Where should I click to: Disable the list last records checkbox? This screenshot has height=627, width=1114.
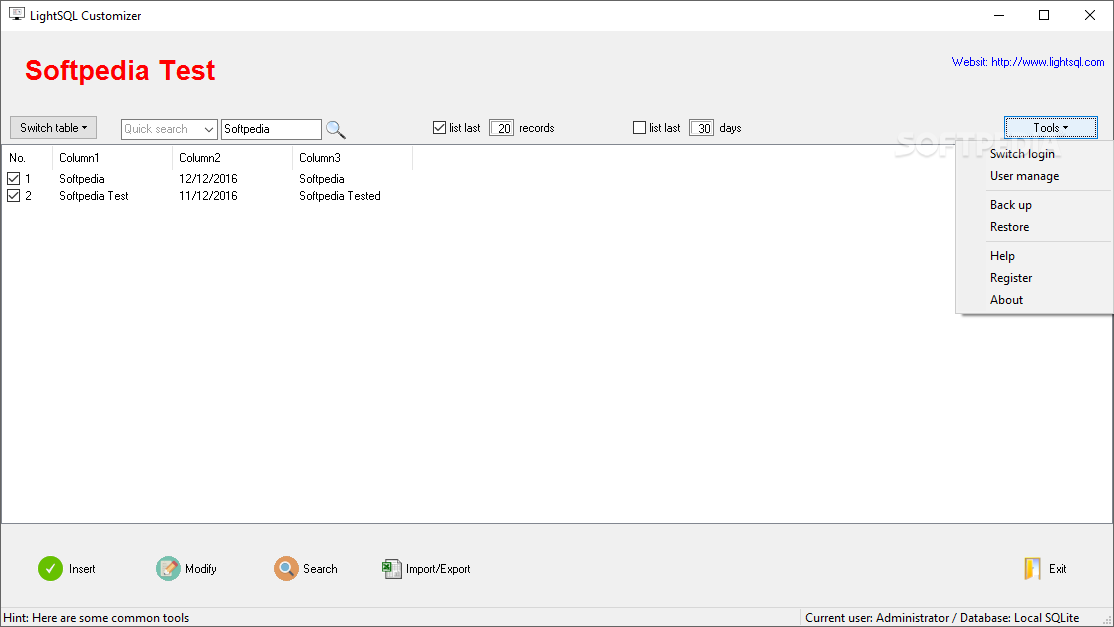(439, 128)
